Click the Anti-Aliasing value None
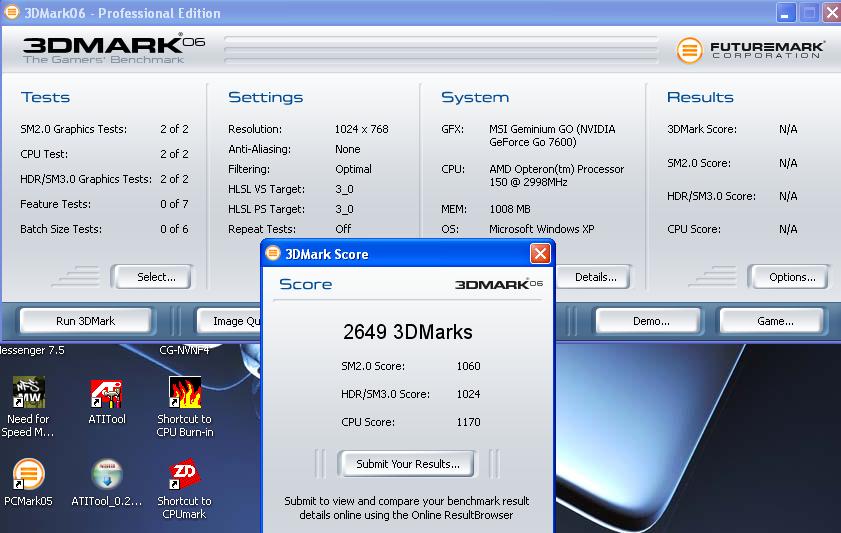Screen dimensions: 841x533 click(x=348, y=149)
